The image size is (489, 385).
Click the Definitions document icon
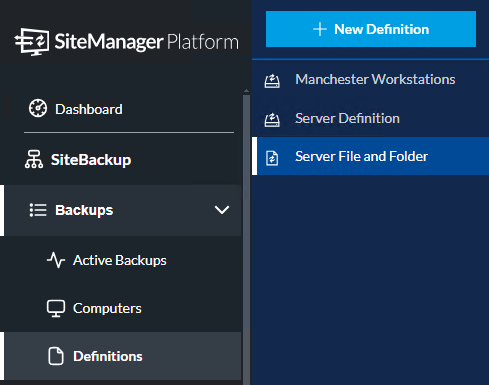(x=56, y=356)
